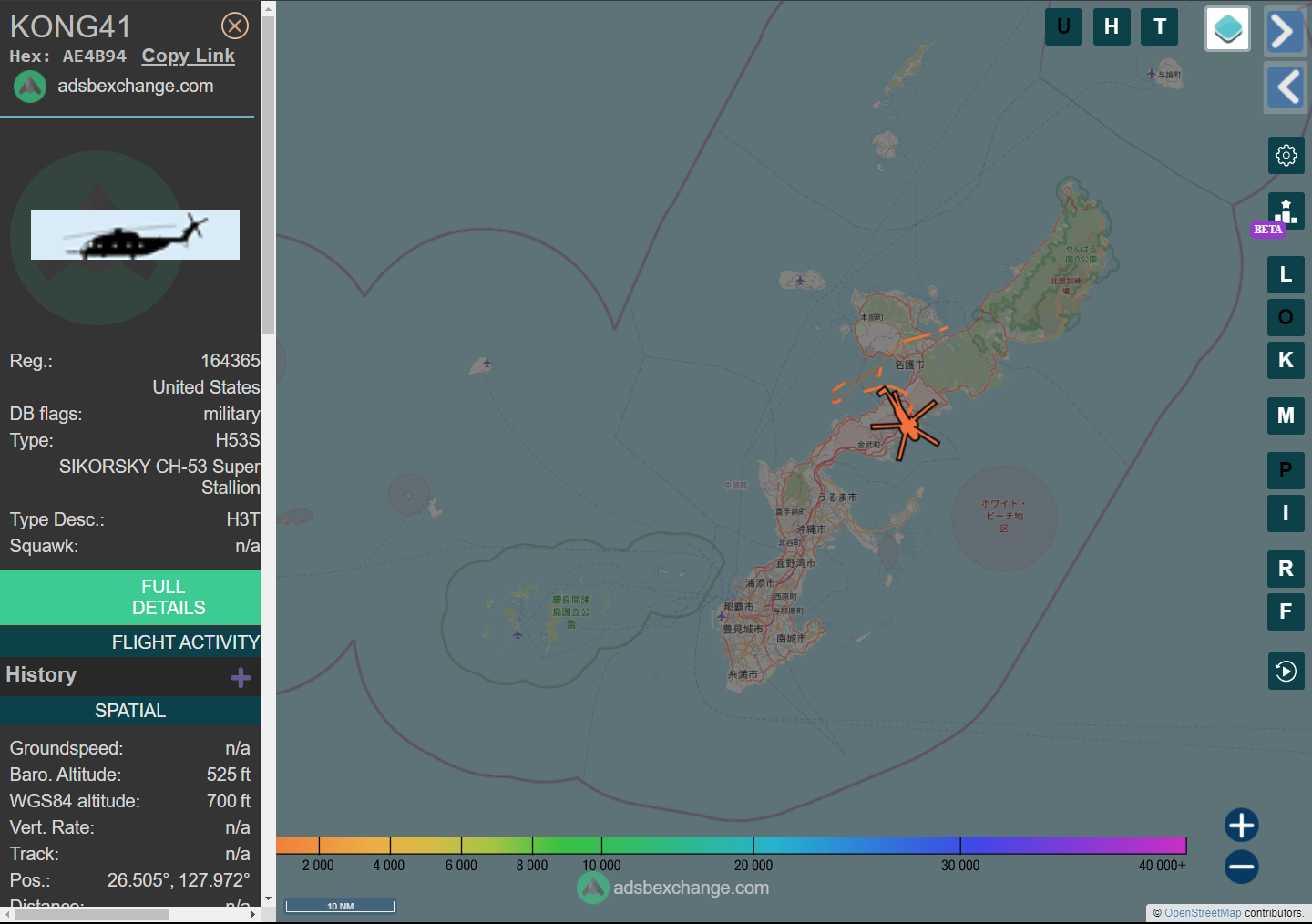This screenshot has width=1312, height=924.
Task: Click the Hex AE4B94 value
Action: click(x=94, y=56)
